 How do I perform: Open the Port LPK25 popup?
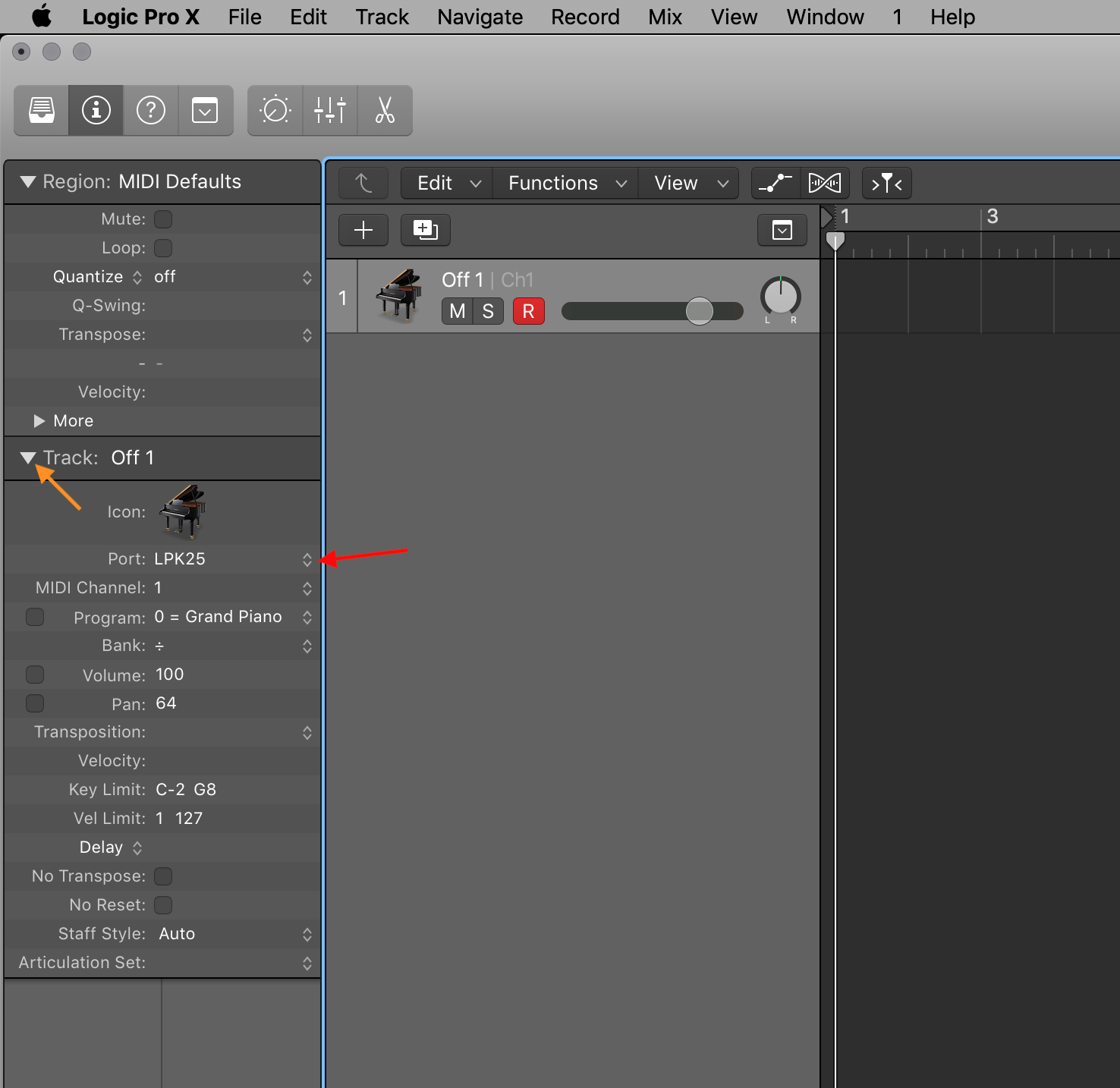[234, 559]
